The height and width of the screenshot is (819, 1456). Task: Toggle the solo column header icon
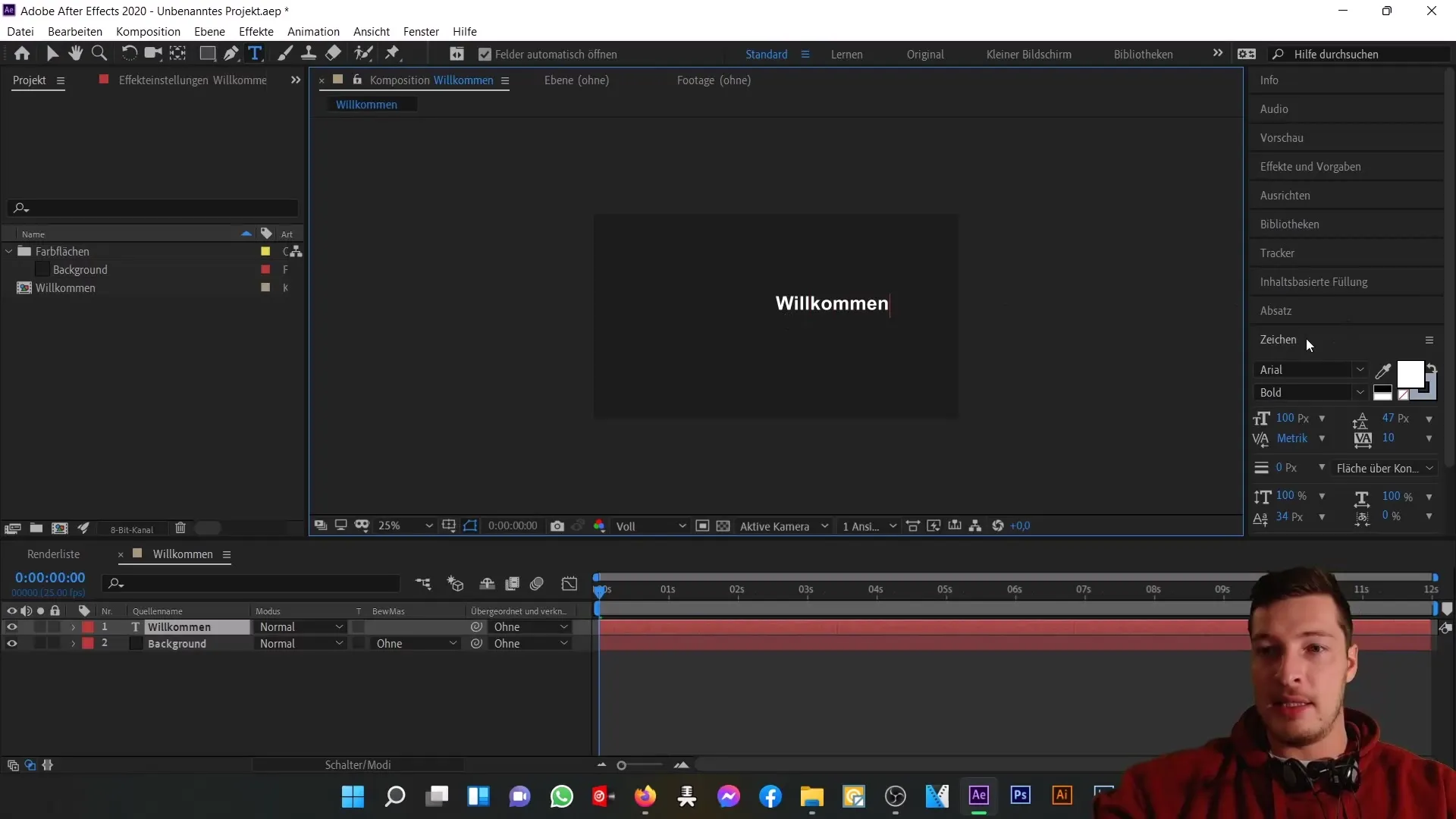40,611
